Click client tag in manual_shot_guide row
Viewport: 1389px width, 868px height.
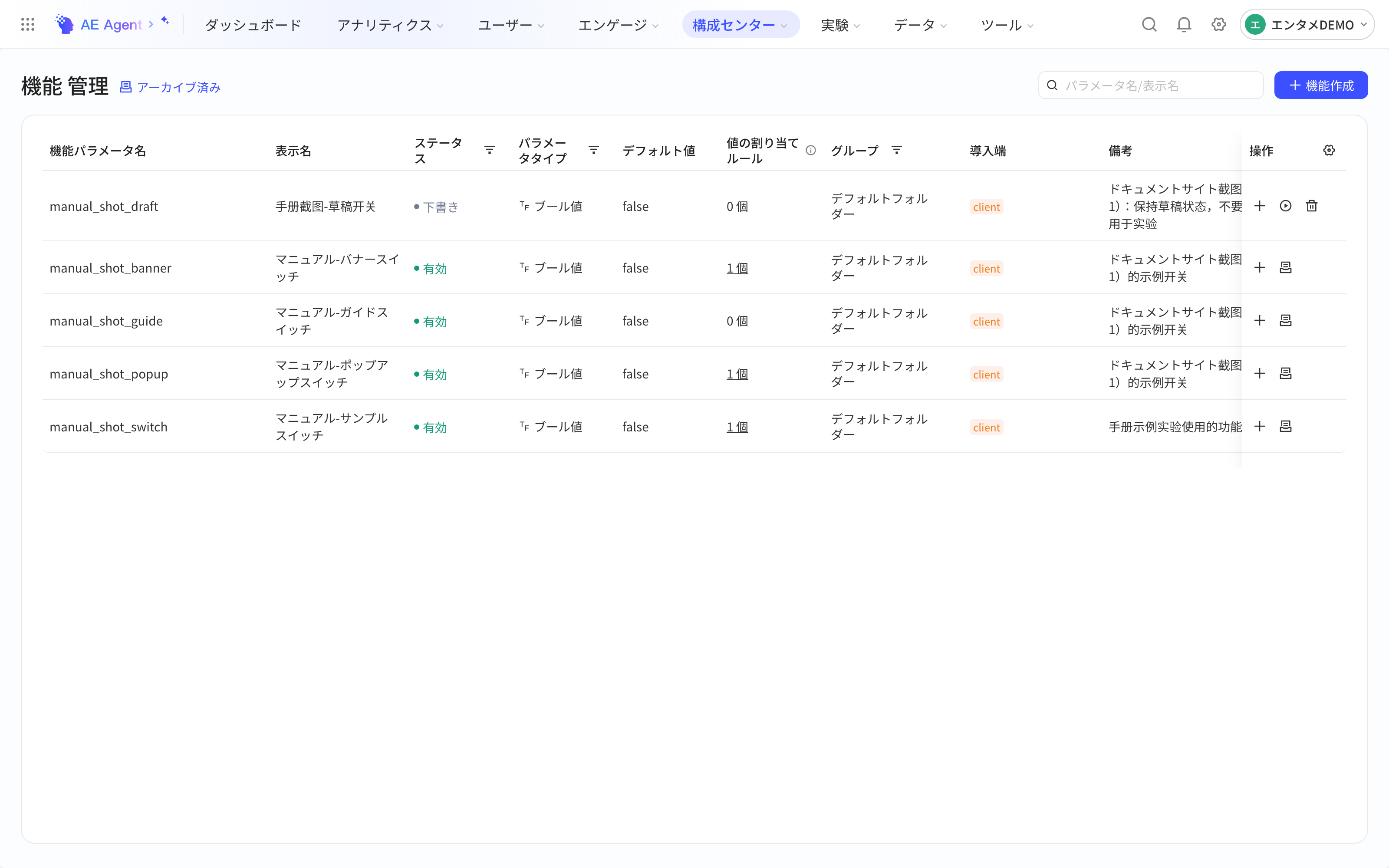point(986,322)
